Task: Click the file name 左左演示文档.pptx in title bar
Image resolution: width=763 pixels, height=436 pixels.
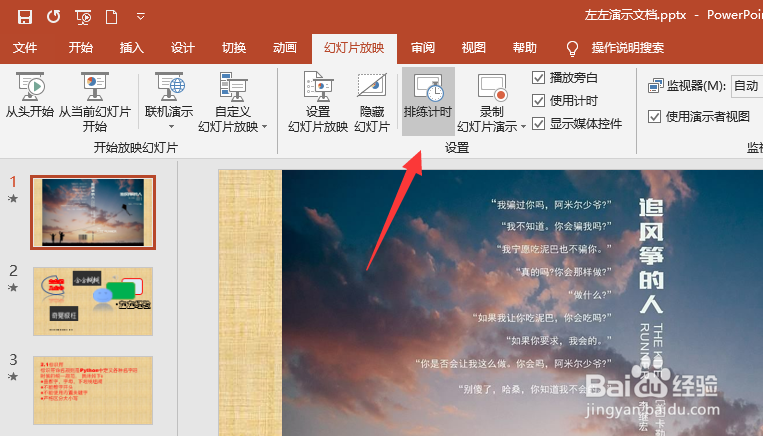Action: pyautogui.click(x=636, y=16)
